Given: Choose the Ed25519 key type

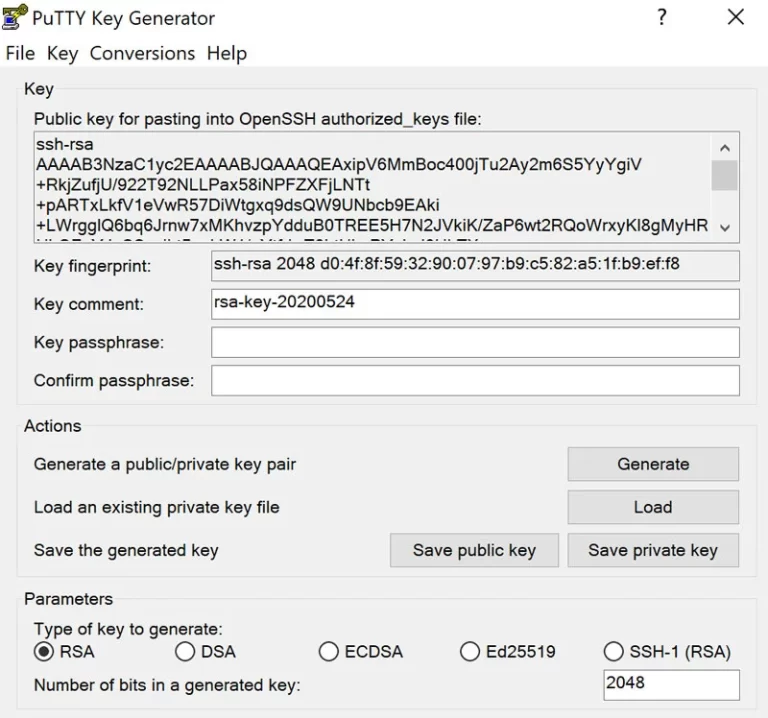Looking at the screenshot, I should [x=470, y=652].
